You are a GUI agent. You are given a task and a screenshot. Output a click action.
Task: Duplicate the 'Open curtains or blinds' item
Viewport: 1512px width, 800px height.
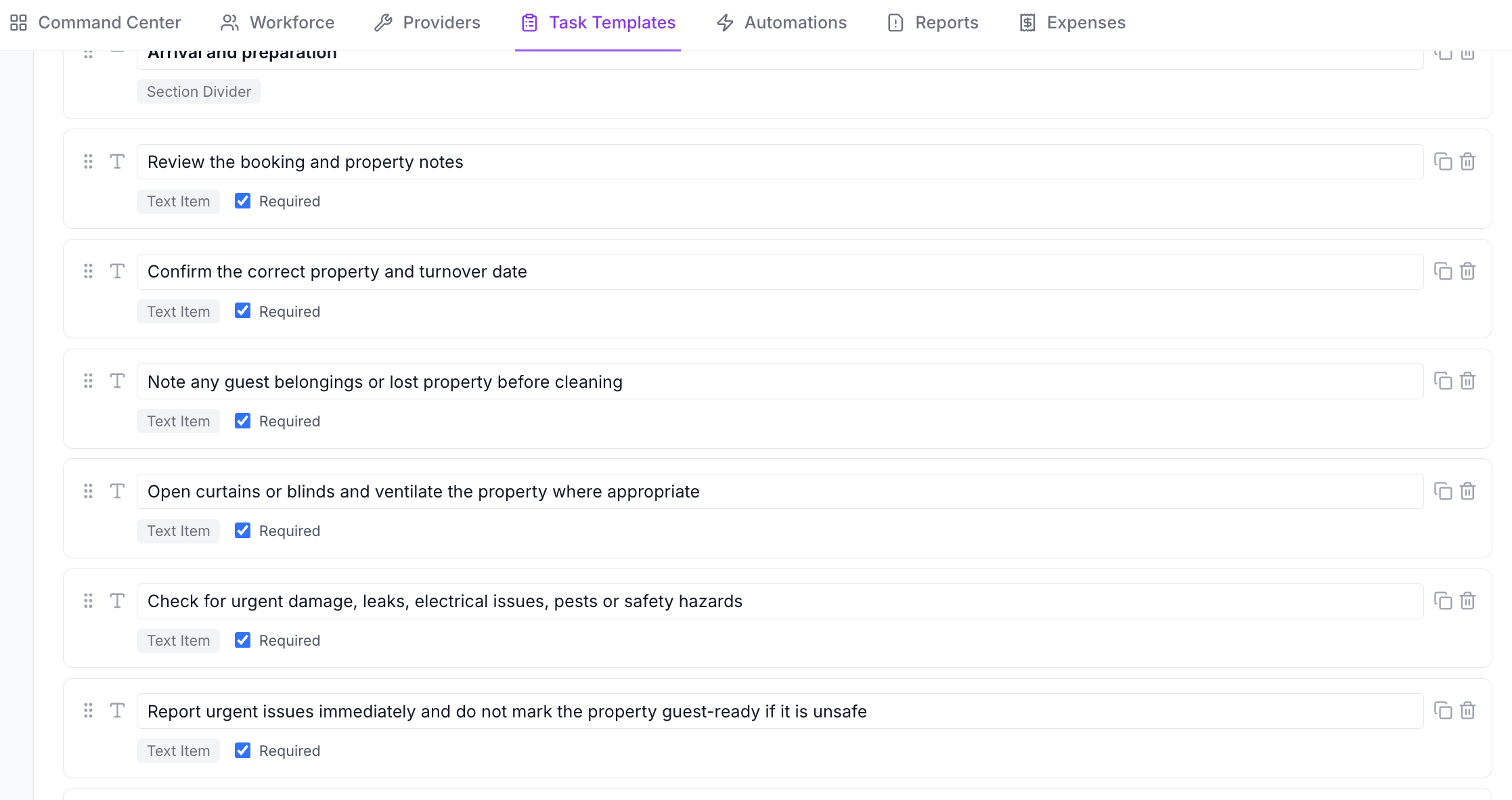point(1443,491)
